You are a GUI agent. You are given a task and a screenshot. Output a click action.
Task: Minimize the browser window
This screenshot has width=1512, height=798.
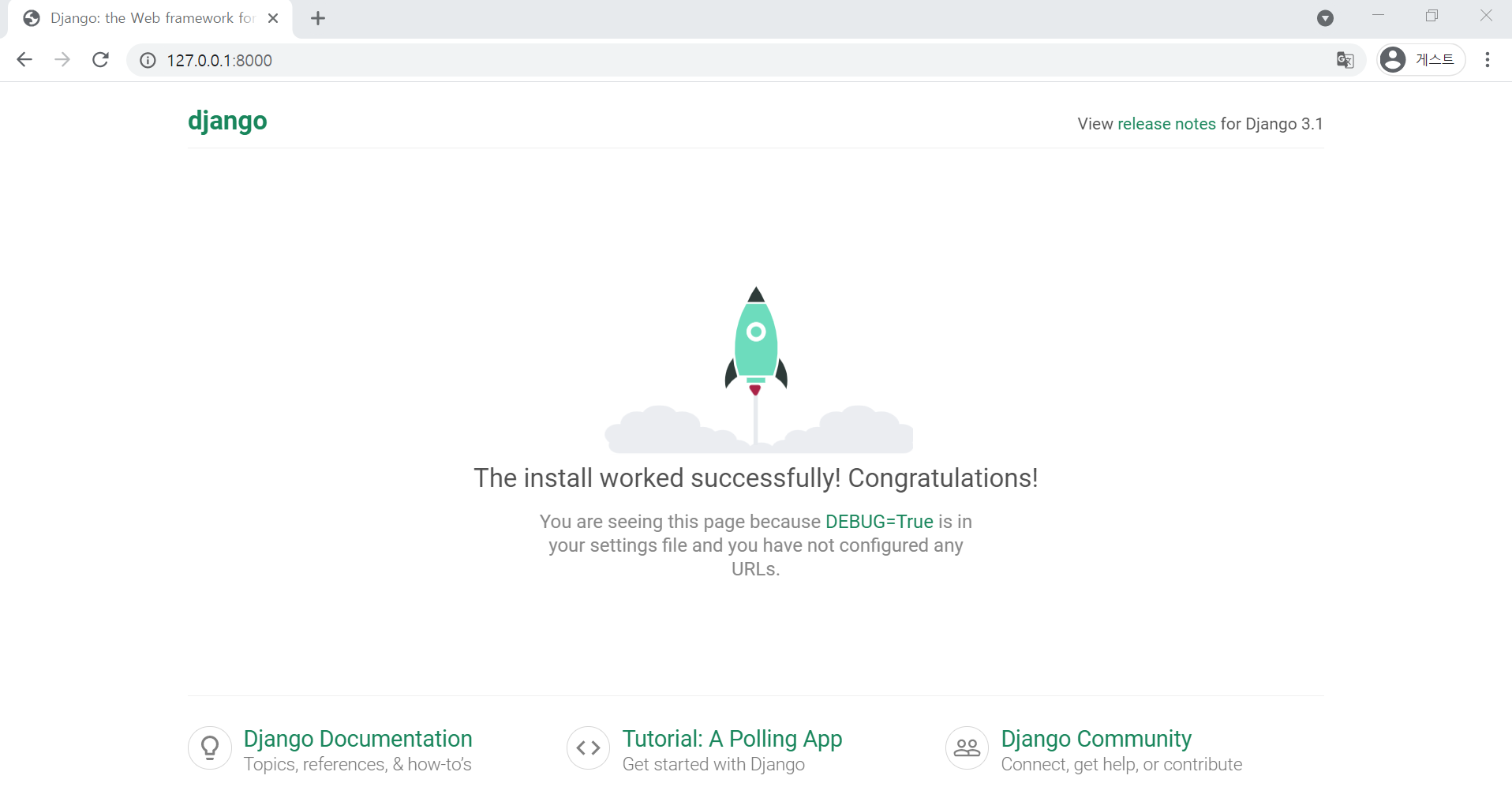pos(1379,15)
